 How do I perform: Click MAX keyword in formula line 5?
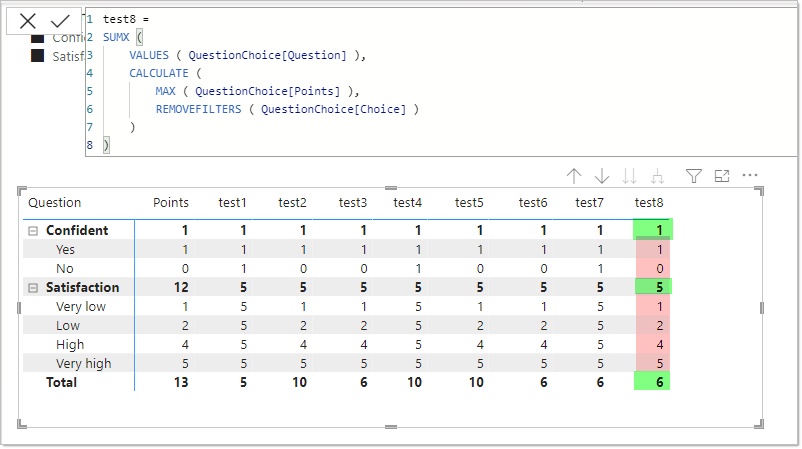point(165,91)
